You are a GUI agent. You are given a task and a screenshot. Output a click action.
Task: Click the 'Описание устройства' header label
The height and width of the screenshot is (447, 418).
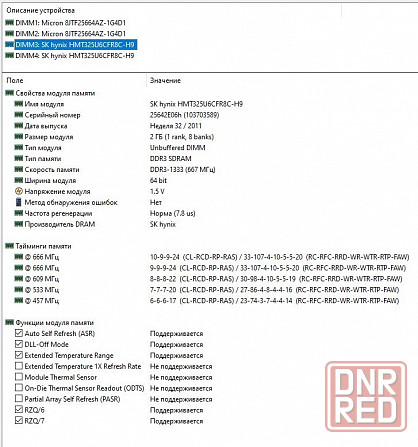[x=41, y=11]
